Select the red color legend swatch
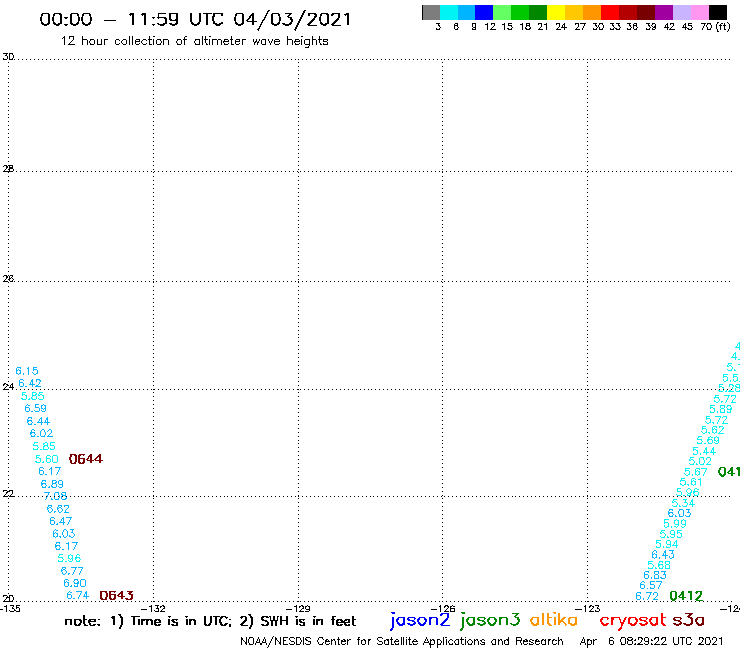Viewport: 740px width, 650px height. point(609,12)
